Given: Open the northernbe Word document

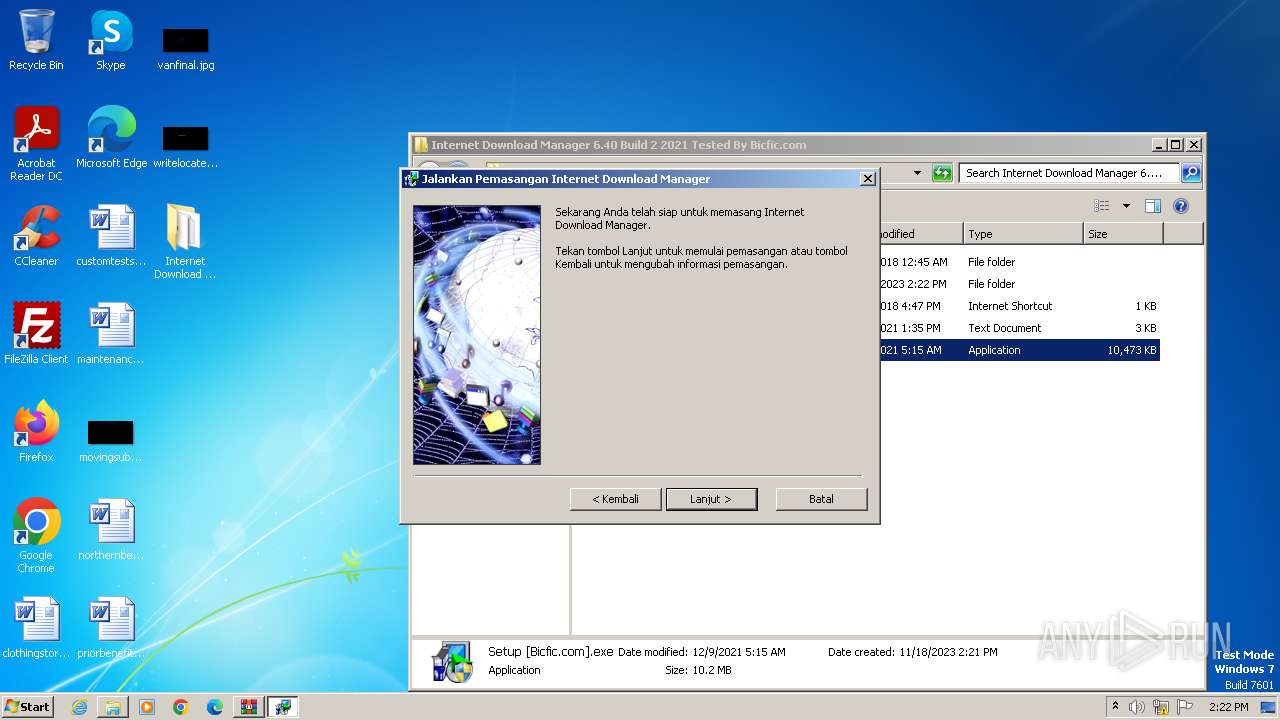Looking at the screenshot, I should [111, 529].
